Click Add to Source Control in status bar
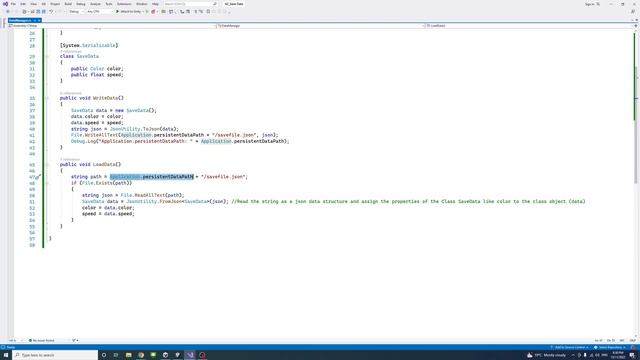640x360 pixels. pyautogui.click(x=569, y=347)
